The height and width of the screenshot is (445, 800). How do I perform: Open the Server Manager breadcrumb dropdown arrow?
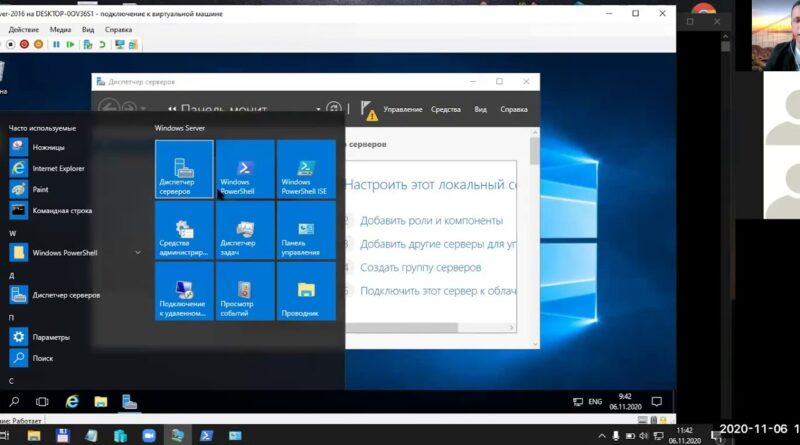tap(318, 109)
